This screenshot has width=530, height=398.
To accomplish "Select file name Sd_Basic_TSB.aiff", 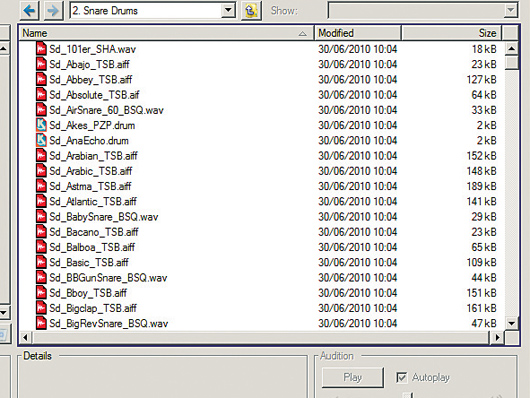I will point(89,262).
